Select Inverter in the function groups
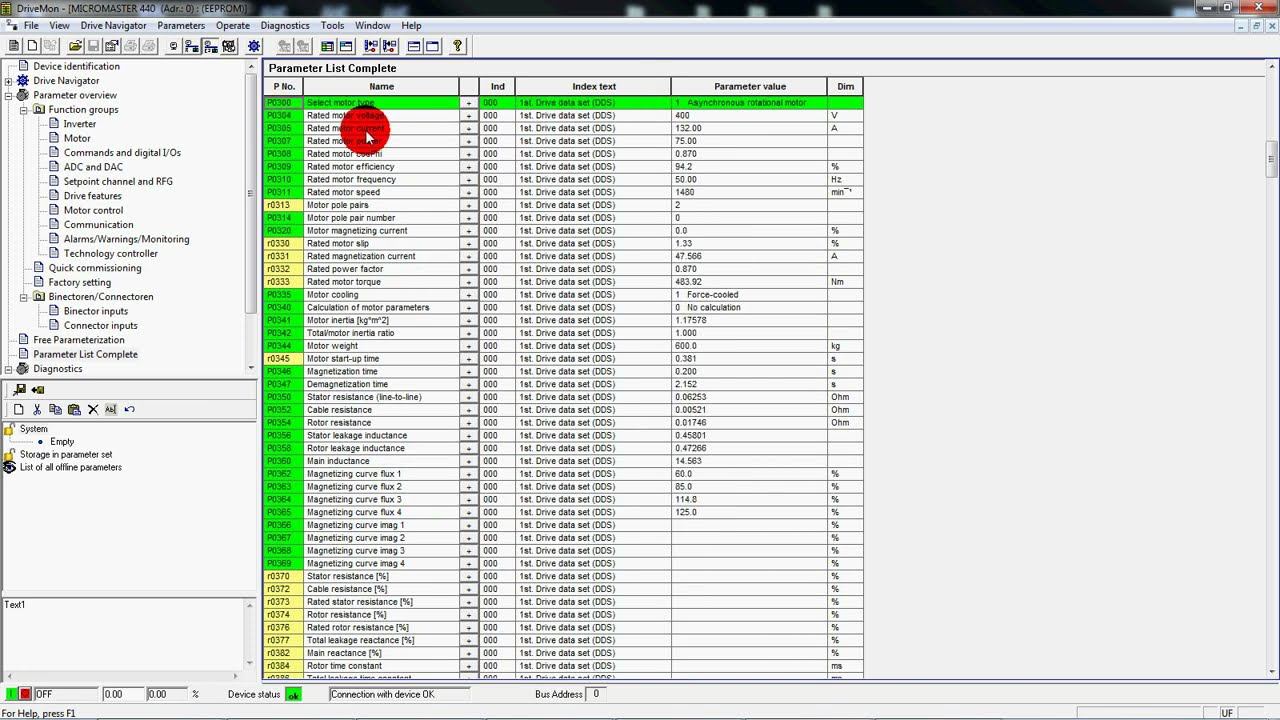This screenshot has width=1280, height=720. click(80, 125)
